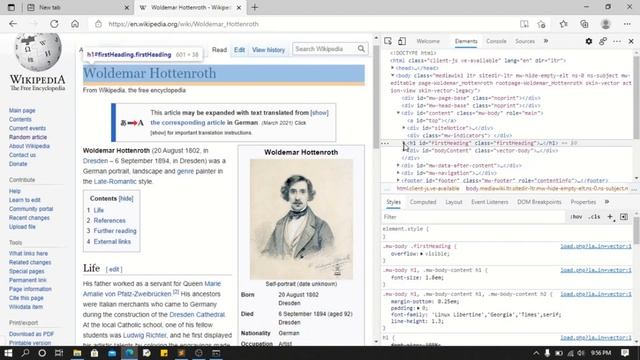The width and height of the screenshot is (640, 360).
Task: Open the Favorites list icon
Action: click(x=564, y=24)
